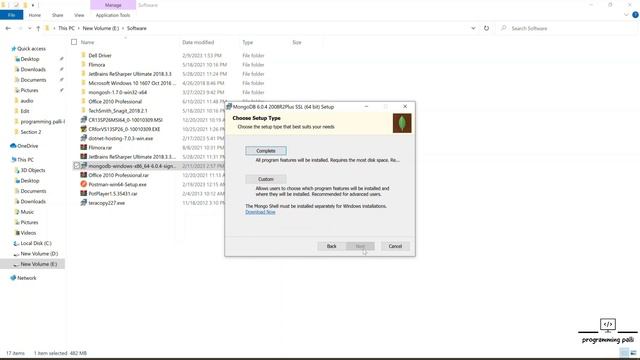Select Filmora.rar archive icon

point(84,147)
